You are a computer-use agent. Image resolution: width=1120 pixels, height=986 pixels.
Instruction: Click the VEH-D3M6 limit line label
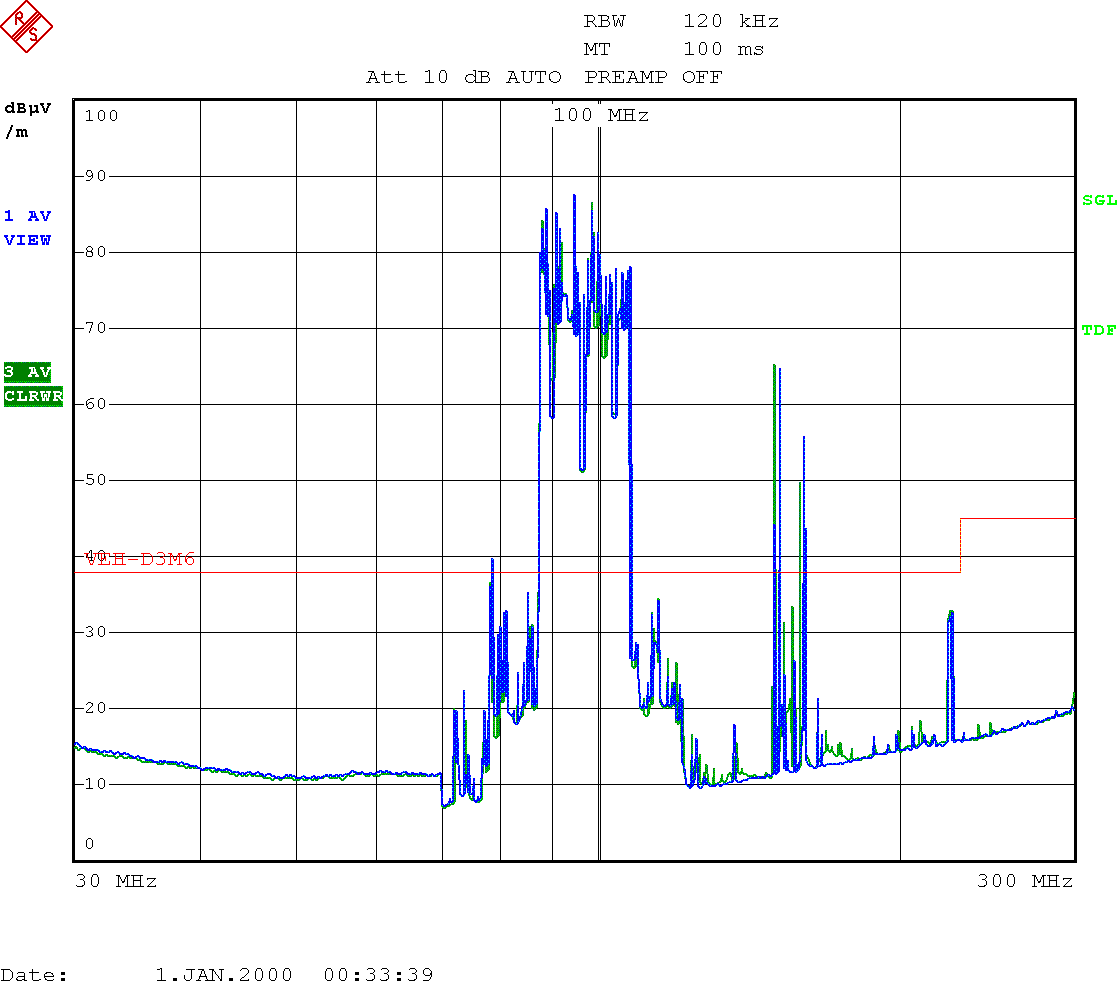point(140,559)
